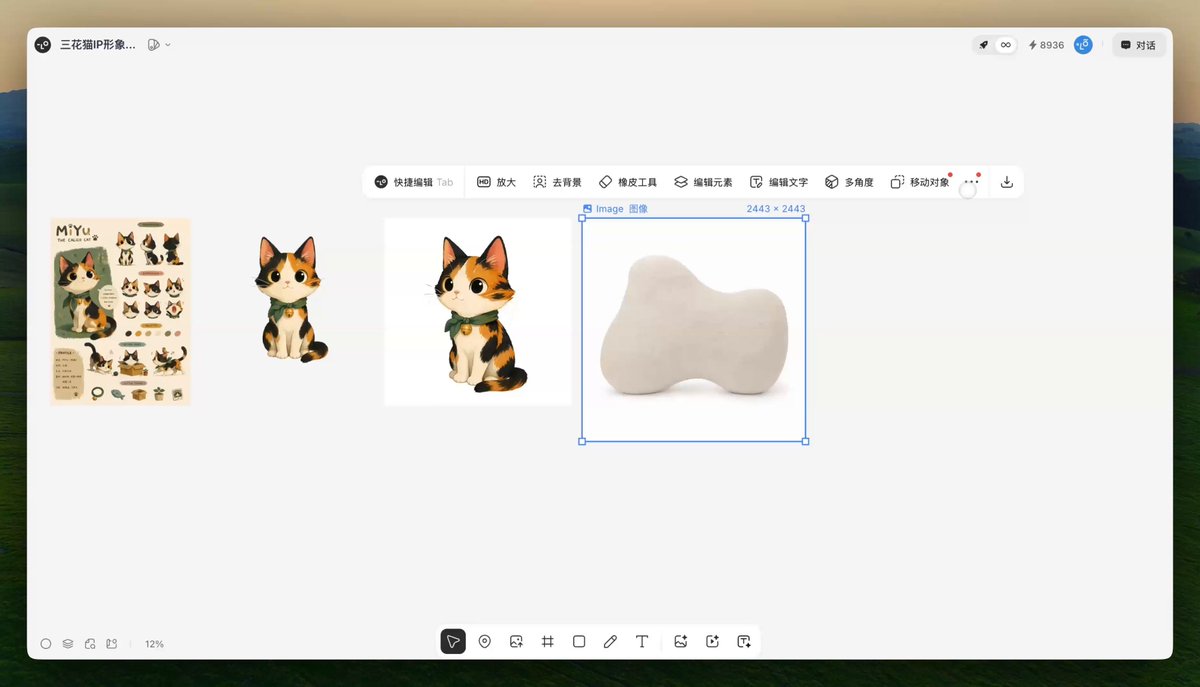Click the 快捷编辑 quick edit button
Viewport: 1200px width, 687px height.
(x=413, y=182)
